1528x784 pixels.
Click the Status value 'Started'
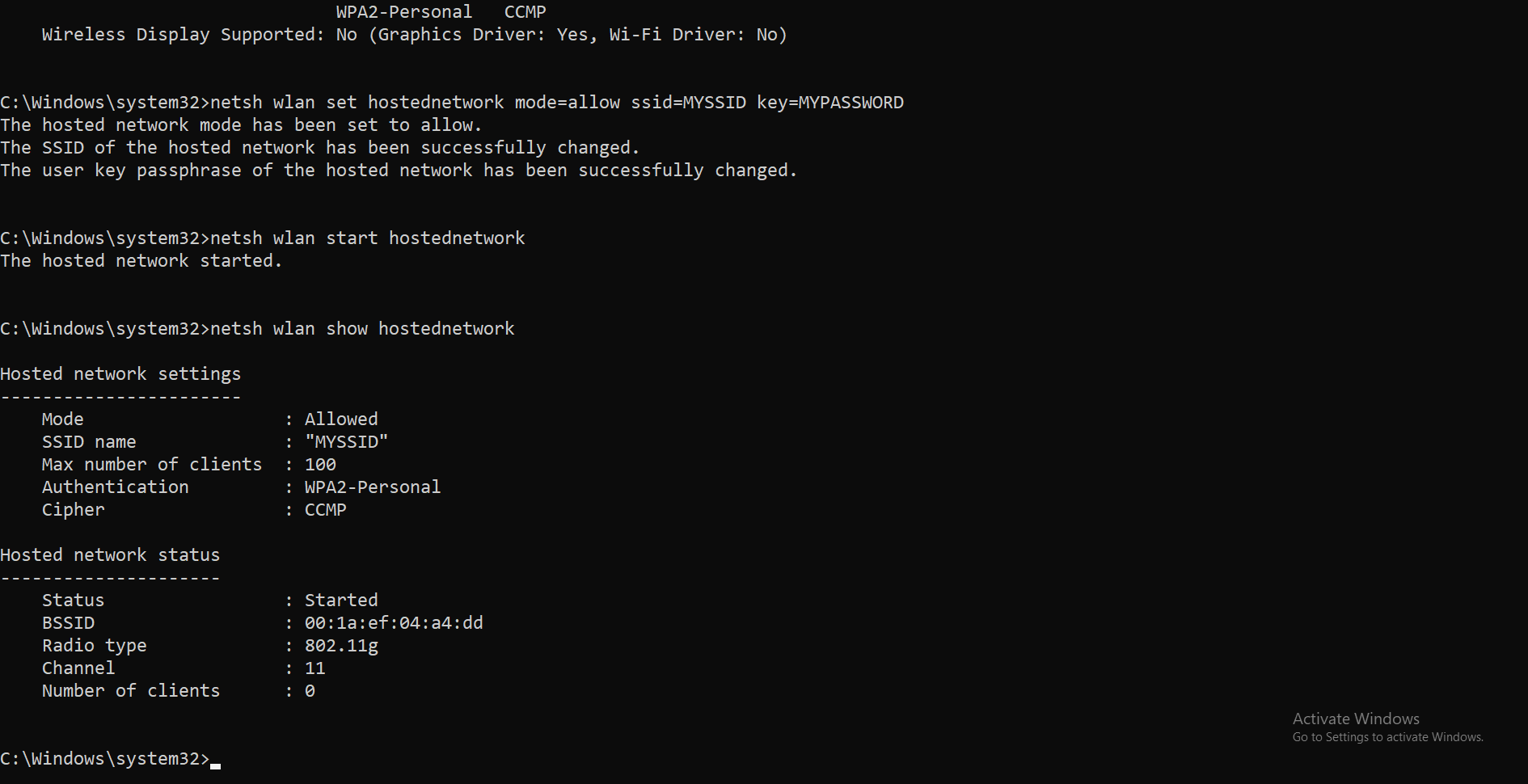pos(340,601)
